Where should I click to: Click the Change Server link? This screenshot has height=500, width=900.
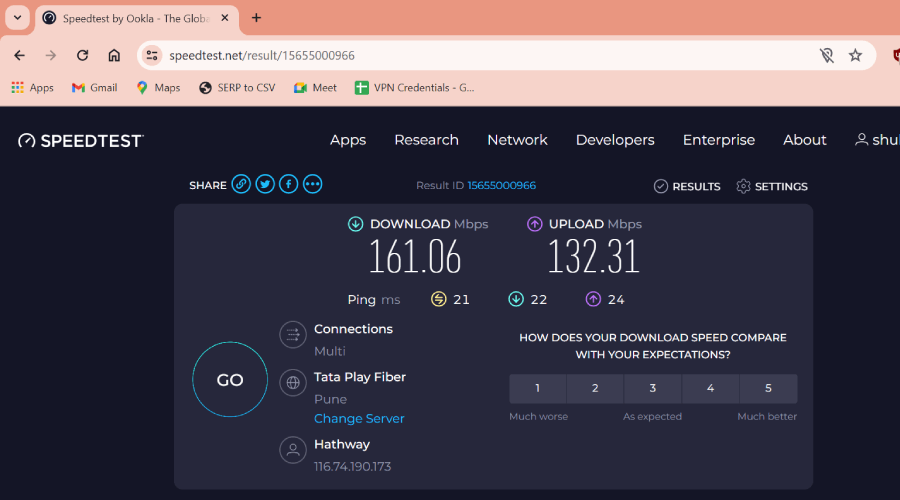359,418
